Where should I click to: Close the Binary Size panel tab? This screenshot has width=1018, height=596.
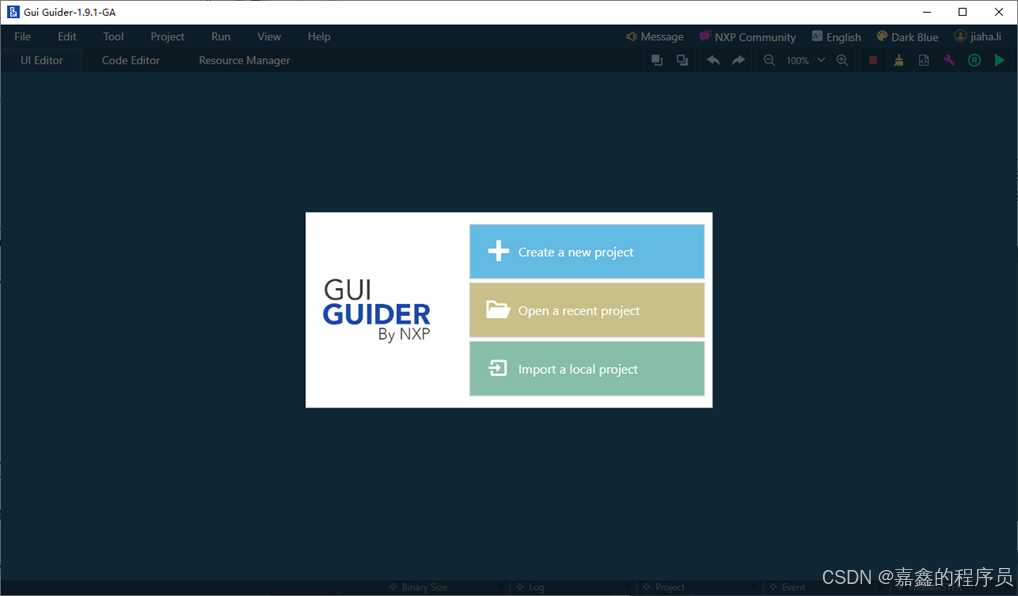(500, 587)
